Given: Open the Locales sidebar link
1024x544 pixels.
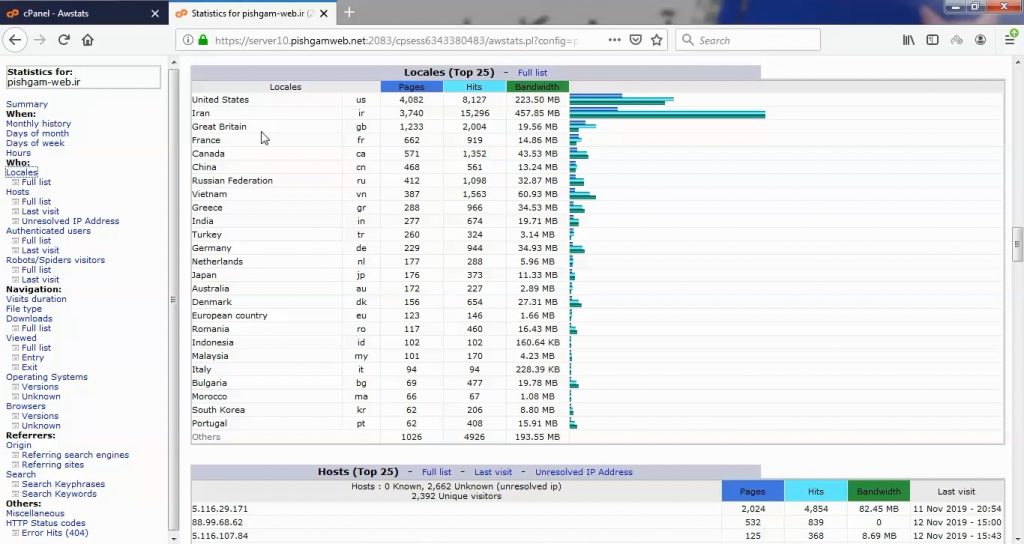Looking at the screenshot, I should [22, 172].
